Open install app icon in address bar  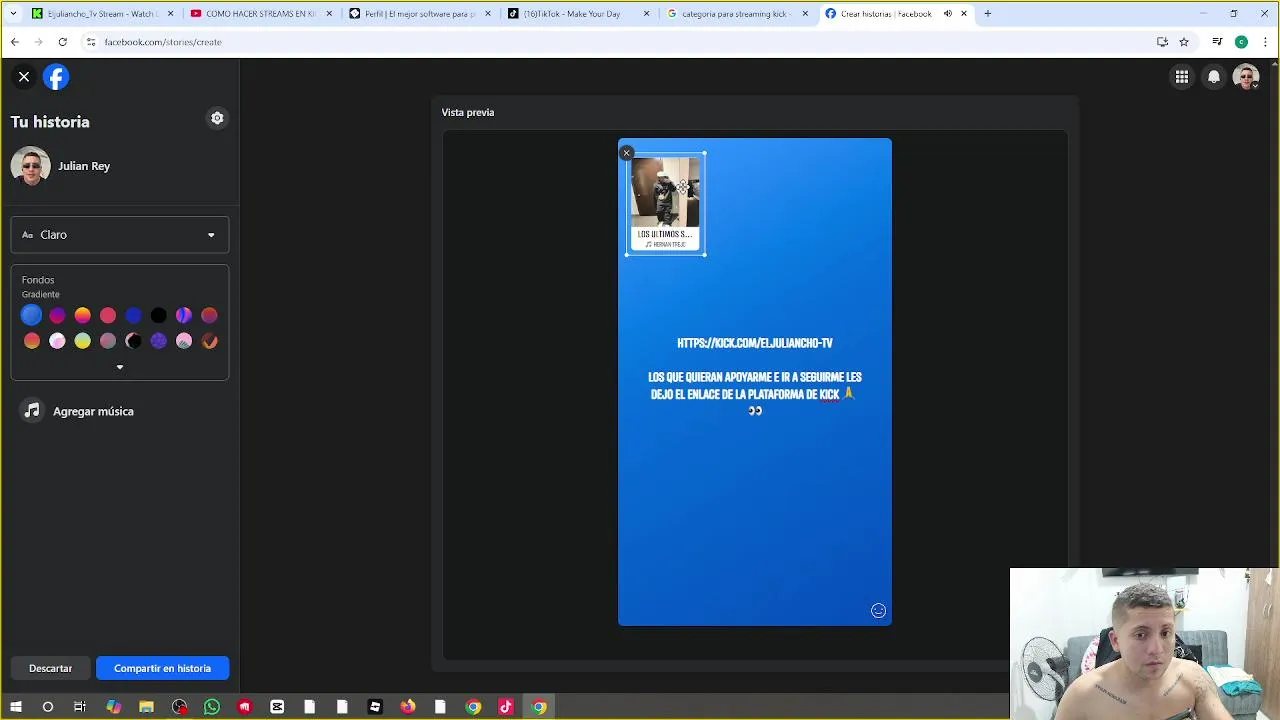pyautogui.click(x=1162, y=42)
